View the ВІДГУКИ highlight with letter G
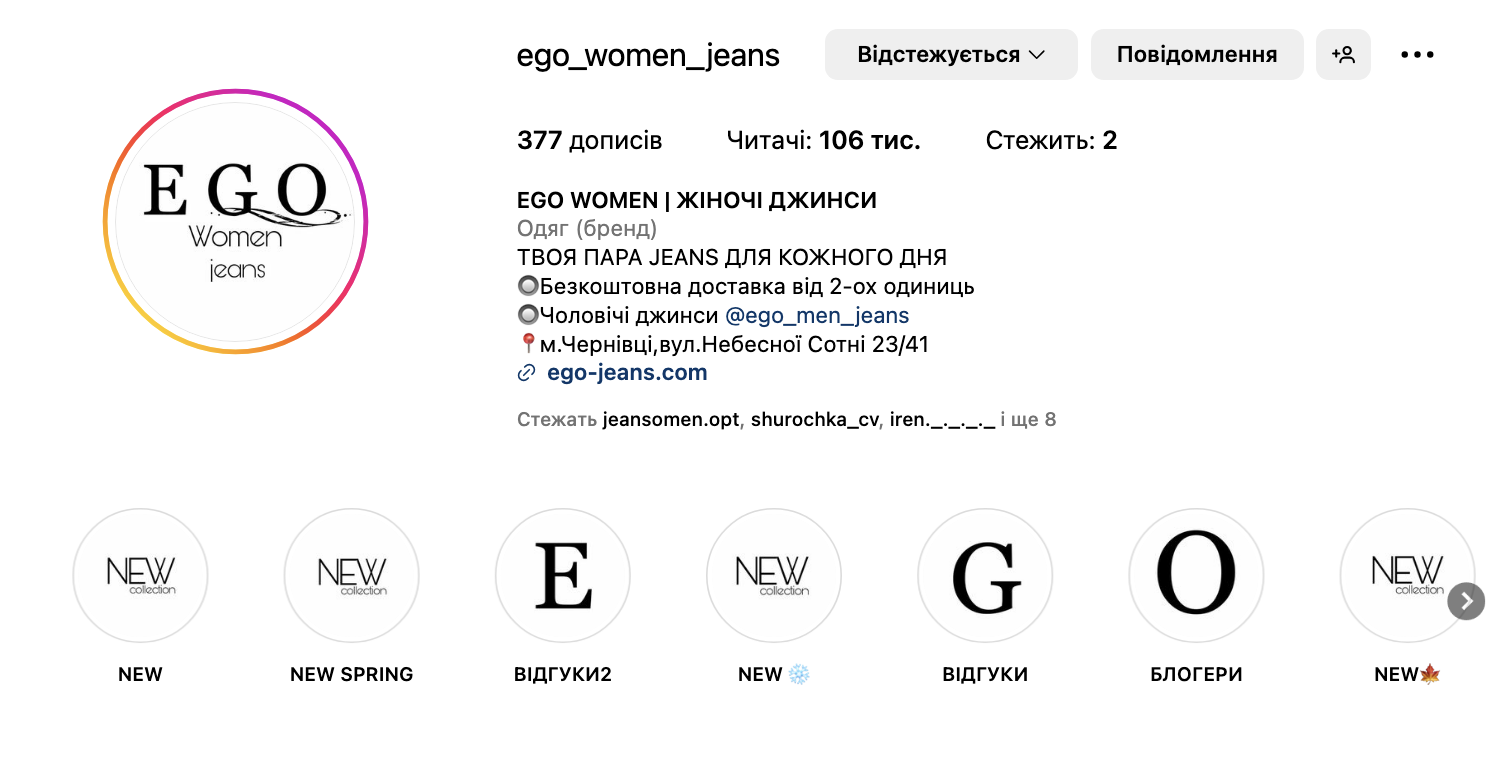1502x772 pixels. [985, 576]
